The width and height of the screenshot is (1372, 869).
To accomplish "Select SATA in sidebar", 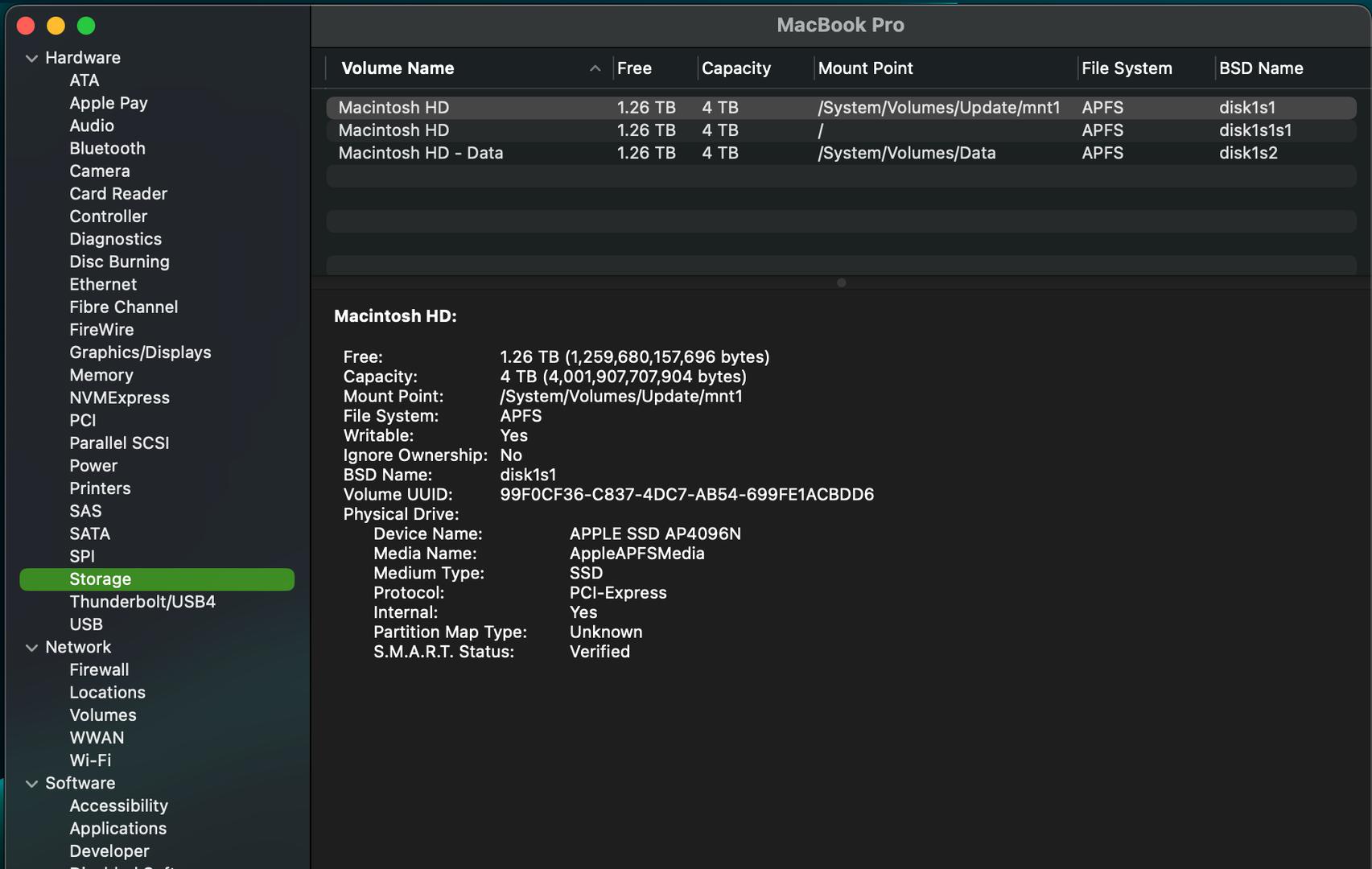I will point(89,533).
